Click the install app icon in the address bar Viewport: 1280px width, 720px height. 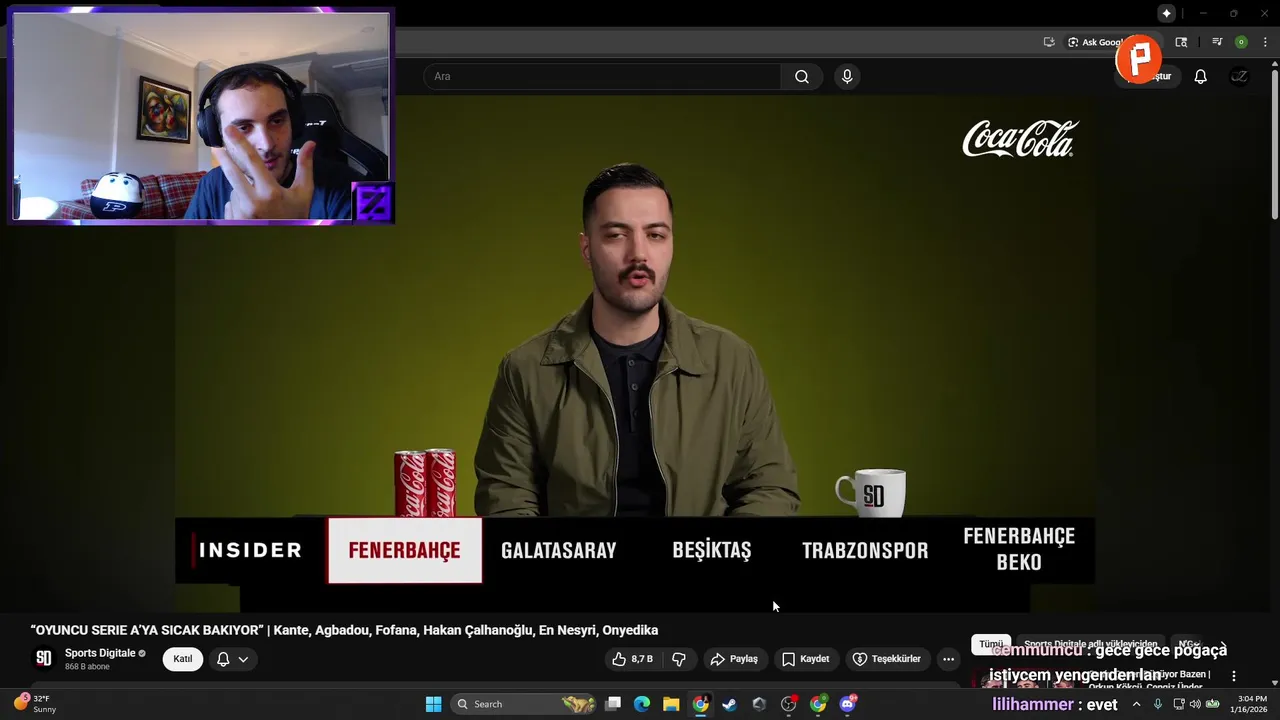pos(1049,42)
